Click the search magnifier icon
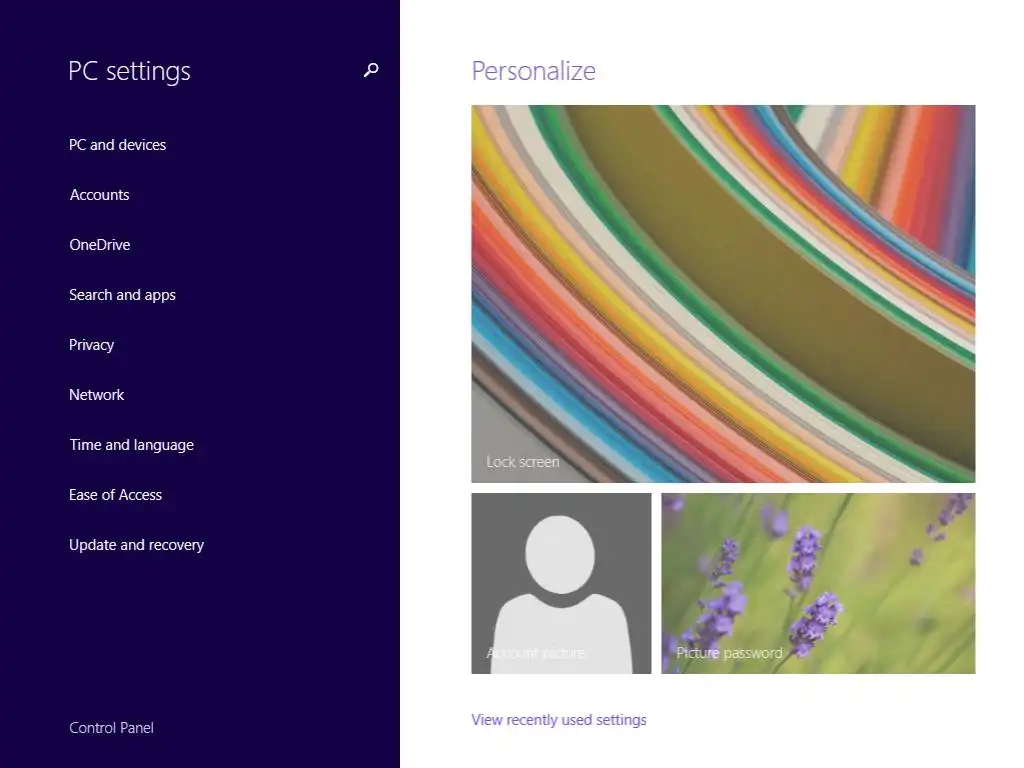 tap(371, 70)
